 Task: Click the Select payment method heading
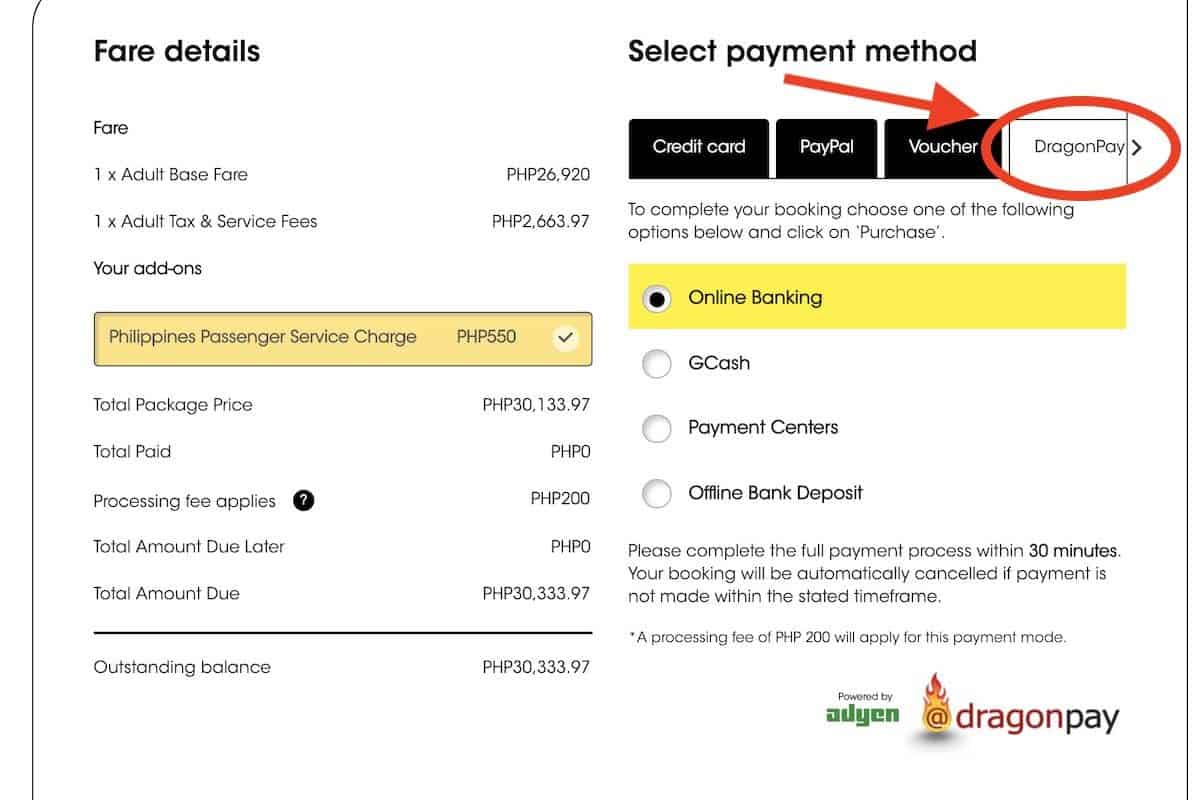(x=801, y=52)
